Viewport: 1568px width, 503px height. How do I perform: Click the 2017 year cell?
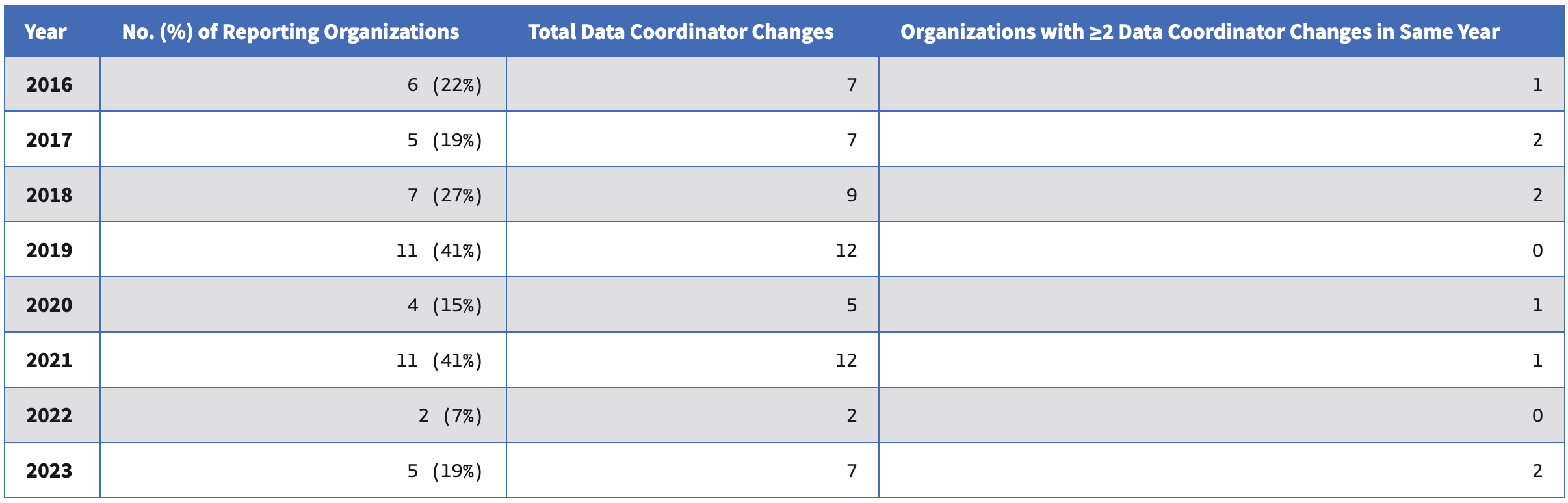pos(49,140)
